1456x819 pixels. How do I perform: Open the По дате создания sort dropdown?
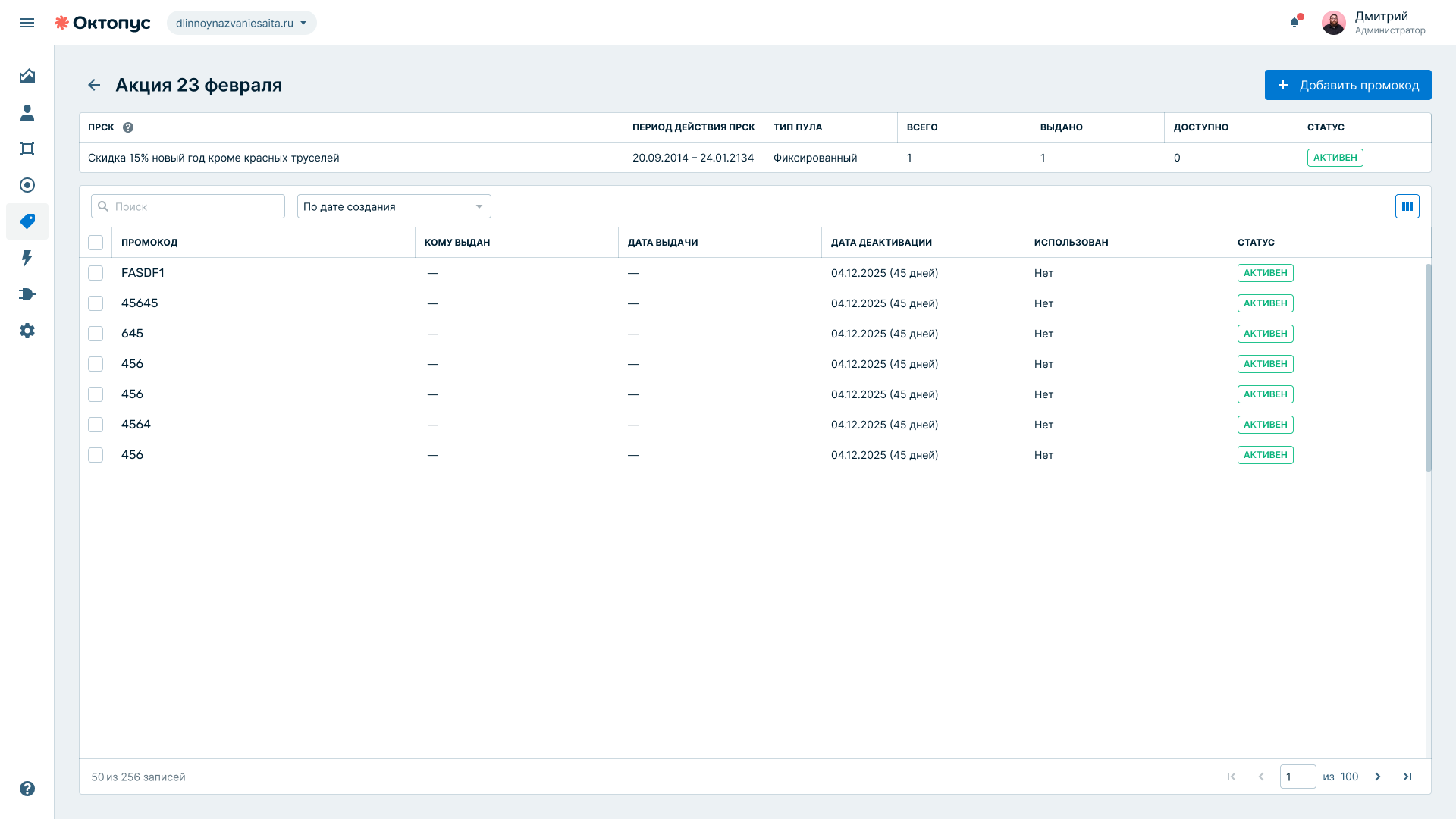coord(394,206)
